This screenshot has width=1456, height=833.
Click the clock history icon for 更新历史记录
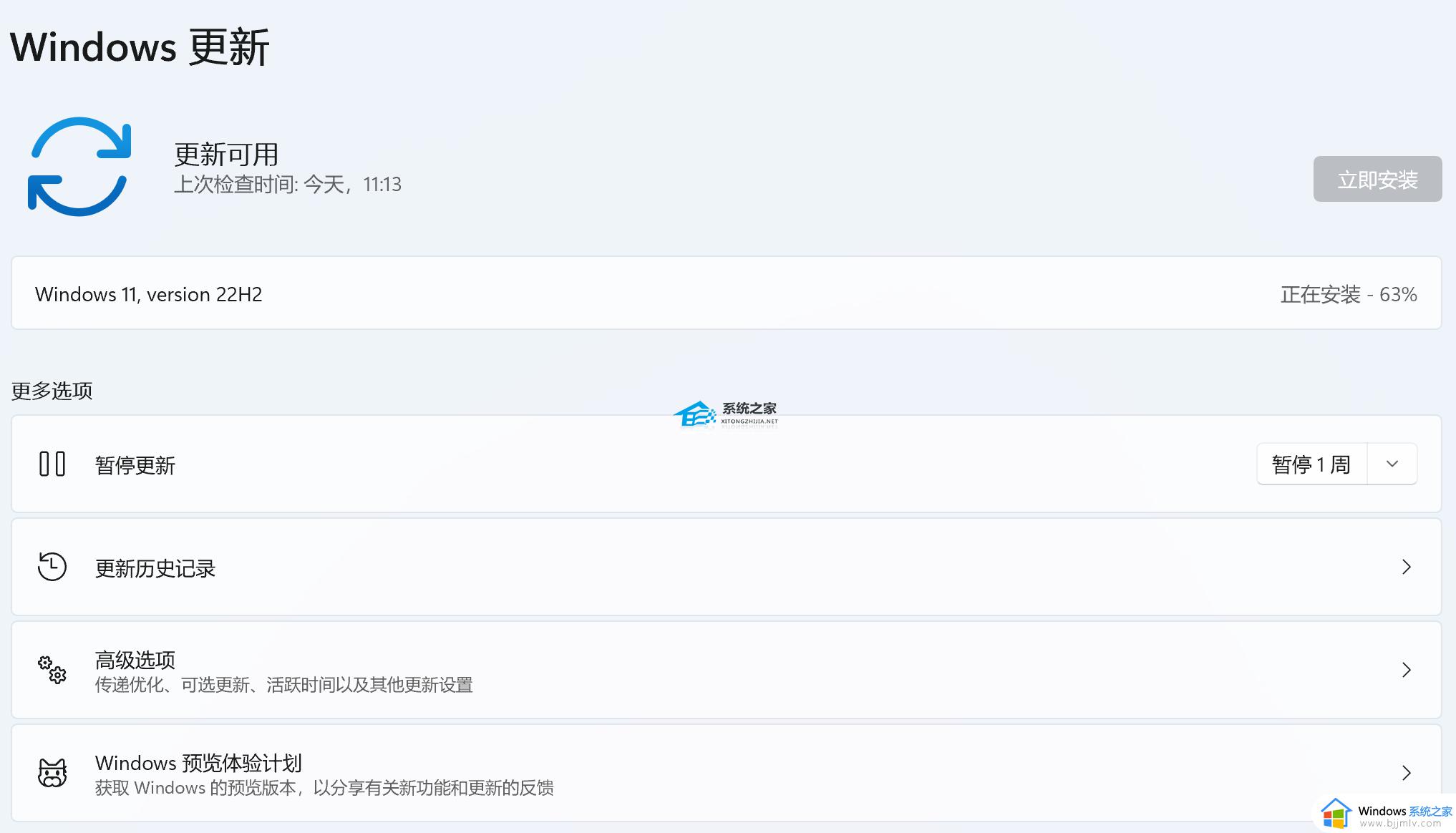point(52,567)
